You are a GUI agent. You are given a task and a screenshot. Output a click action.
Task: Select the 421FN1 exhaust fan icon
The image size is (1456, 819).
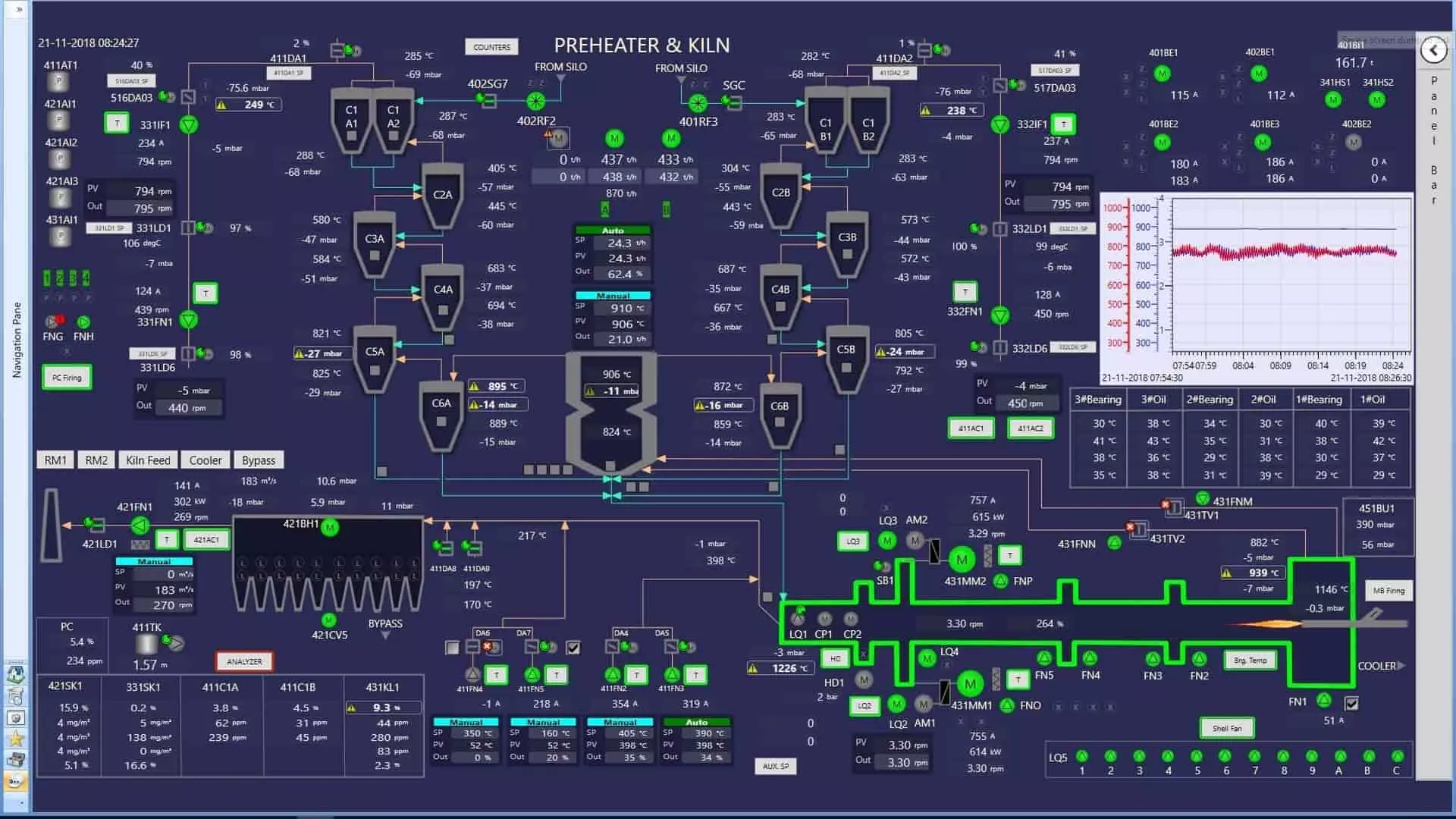click(140, 525)
